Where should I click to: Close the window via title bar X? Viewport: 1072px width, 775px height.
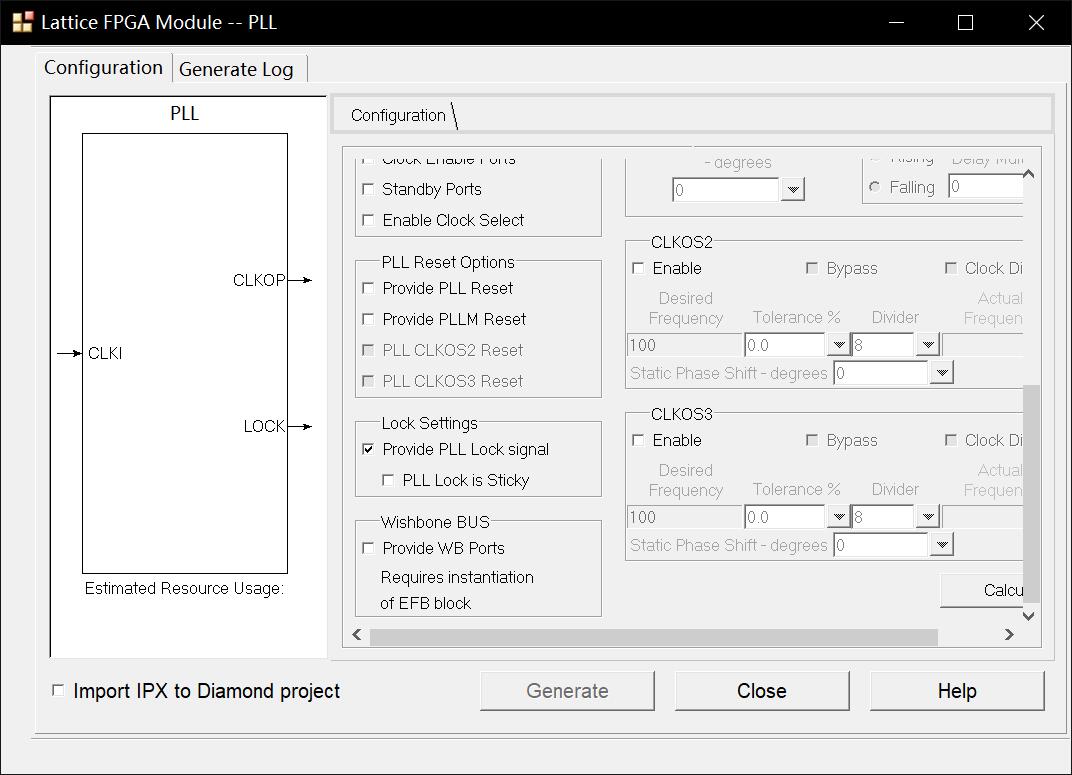point(1036,23)
